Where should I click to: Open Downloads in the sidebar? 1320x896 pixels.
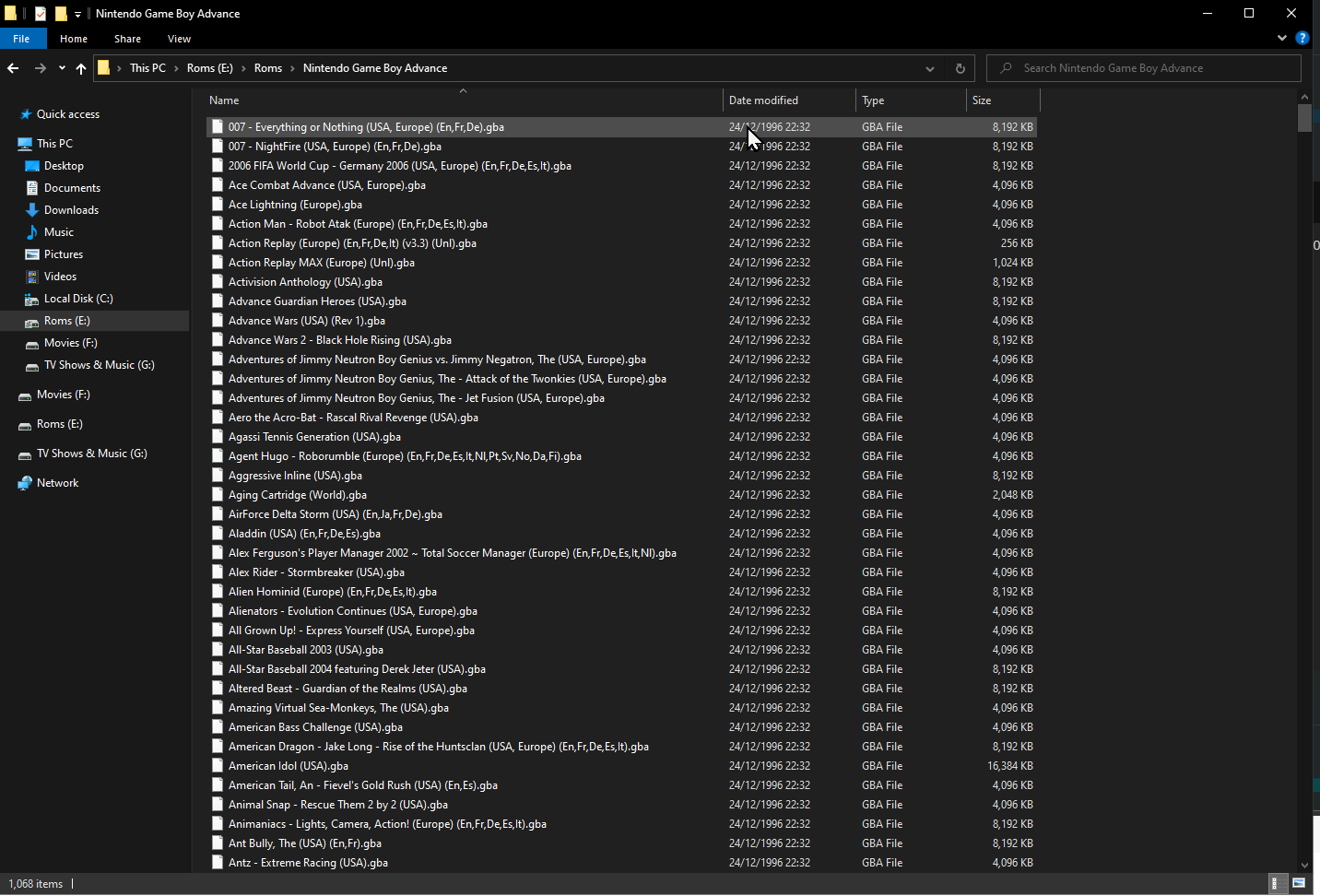(71, 210)
